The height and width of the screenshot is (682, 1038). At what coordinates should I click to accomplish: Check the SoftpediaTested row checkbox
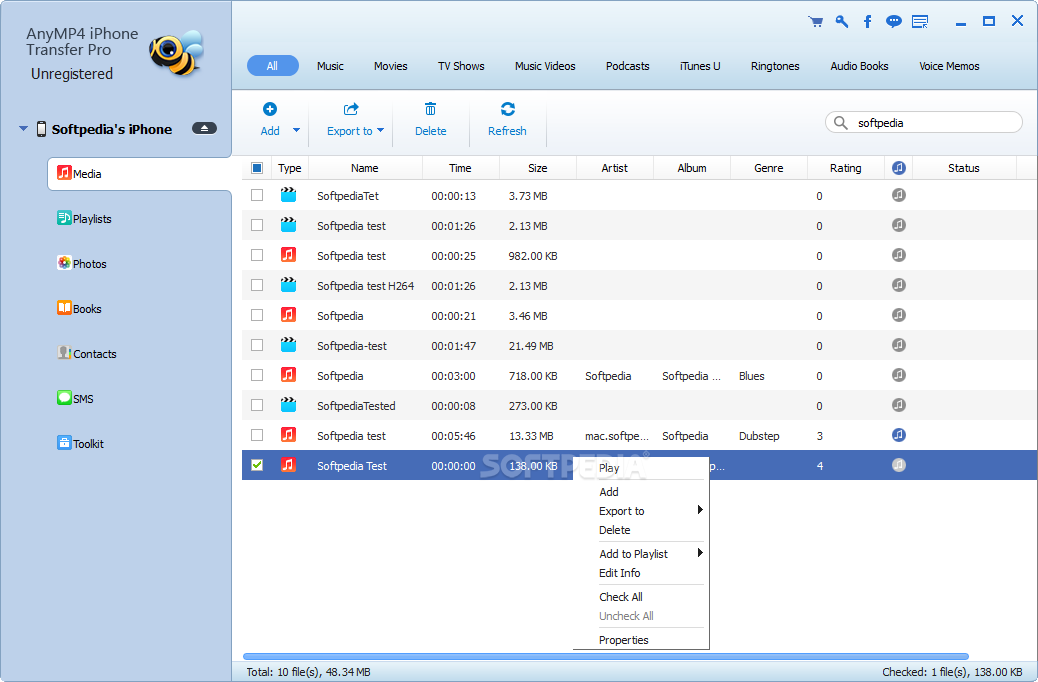coord(257,405)
